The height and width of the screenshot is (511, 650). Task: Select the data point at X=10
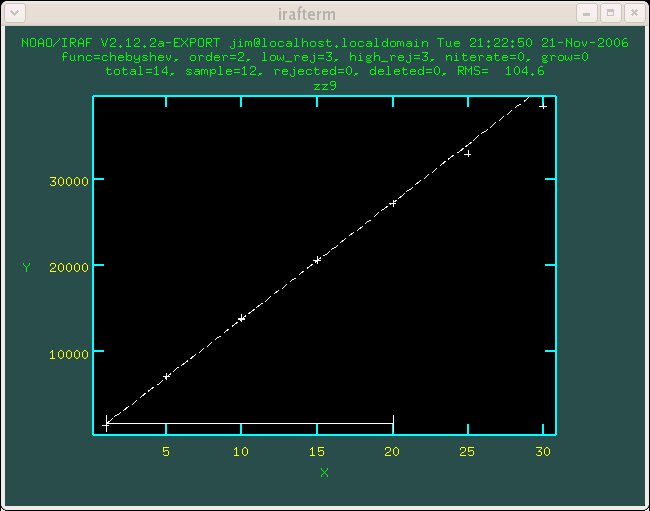[241, 318]
